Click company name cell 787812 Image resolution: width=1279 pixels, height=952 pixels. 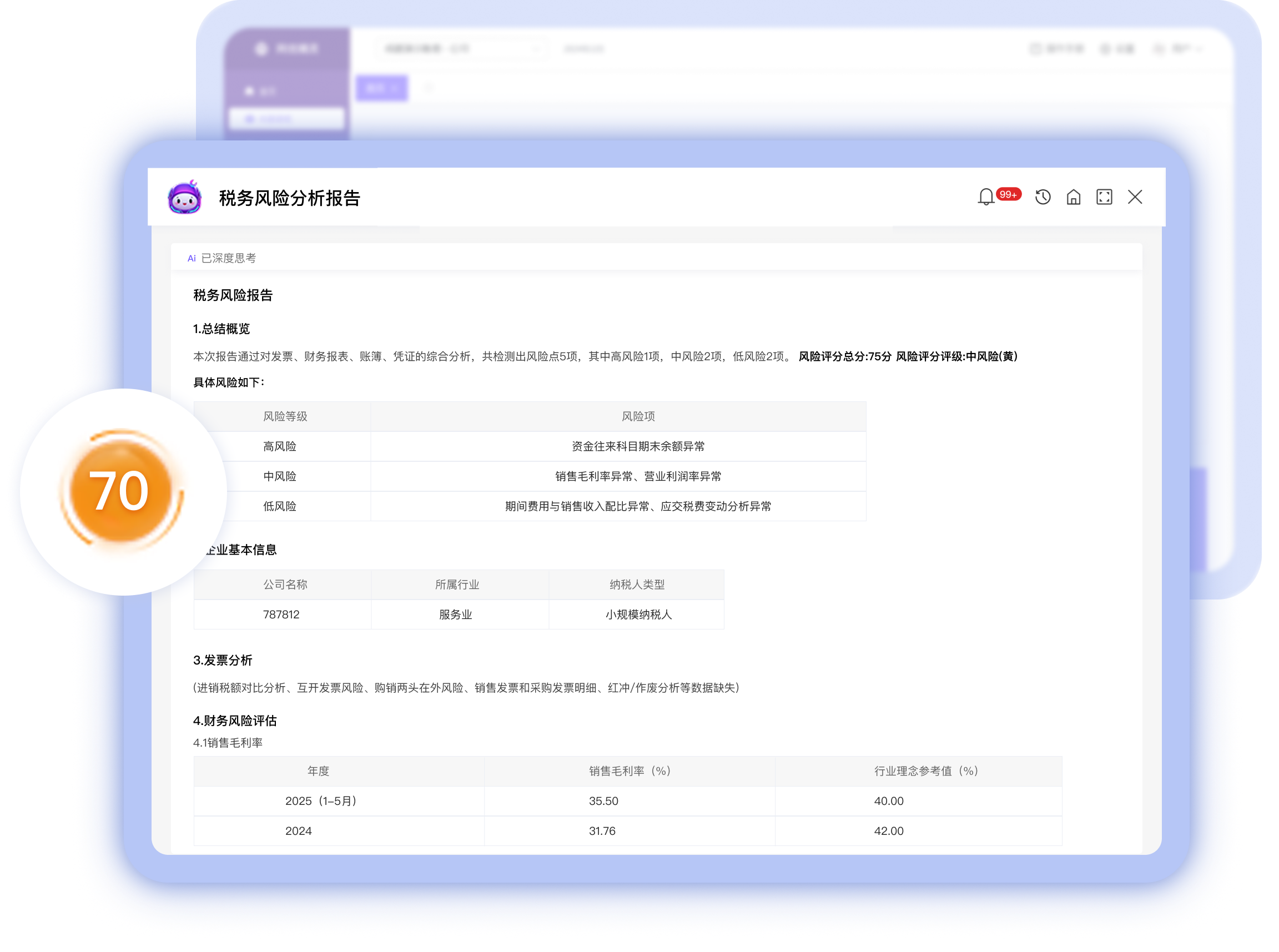pyautogui.click(x=281, y=614)
